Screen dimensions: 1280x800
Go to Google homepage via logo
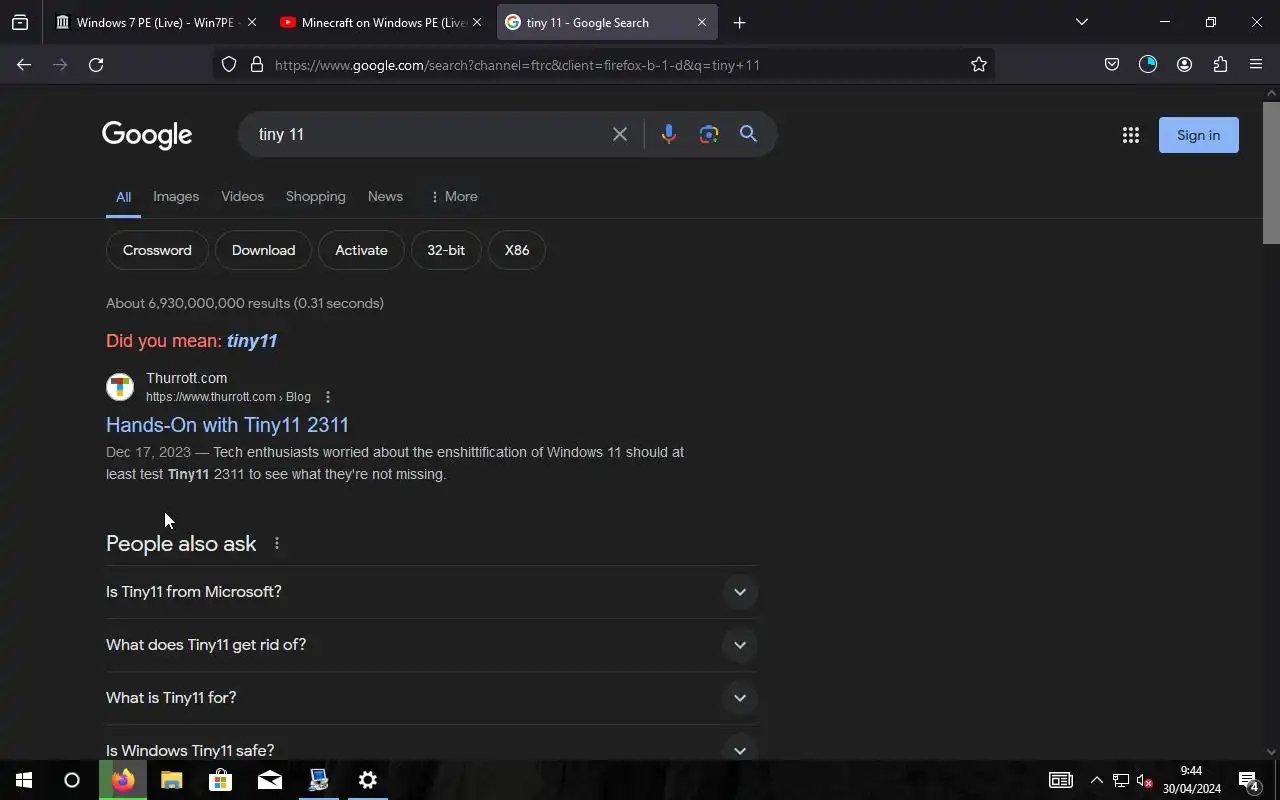tap(147, 135)
